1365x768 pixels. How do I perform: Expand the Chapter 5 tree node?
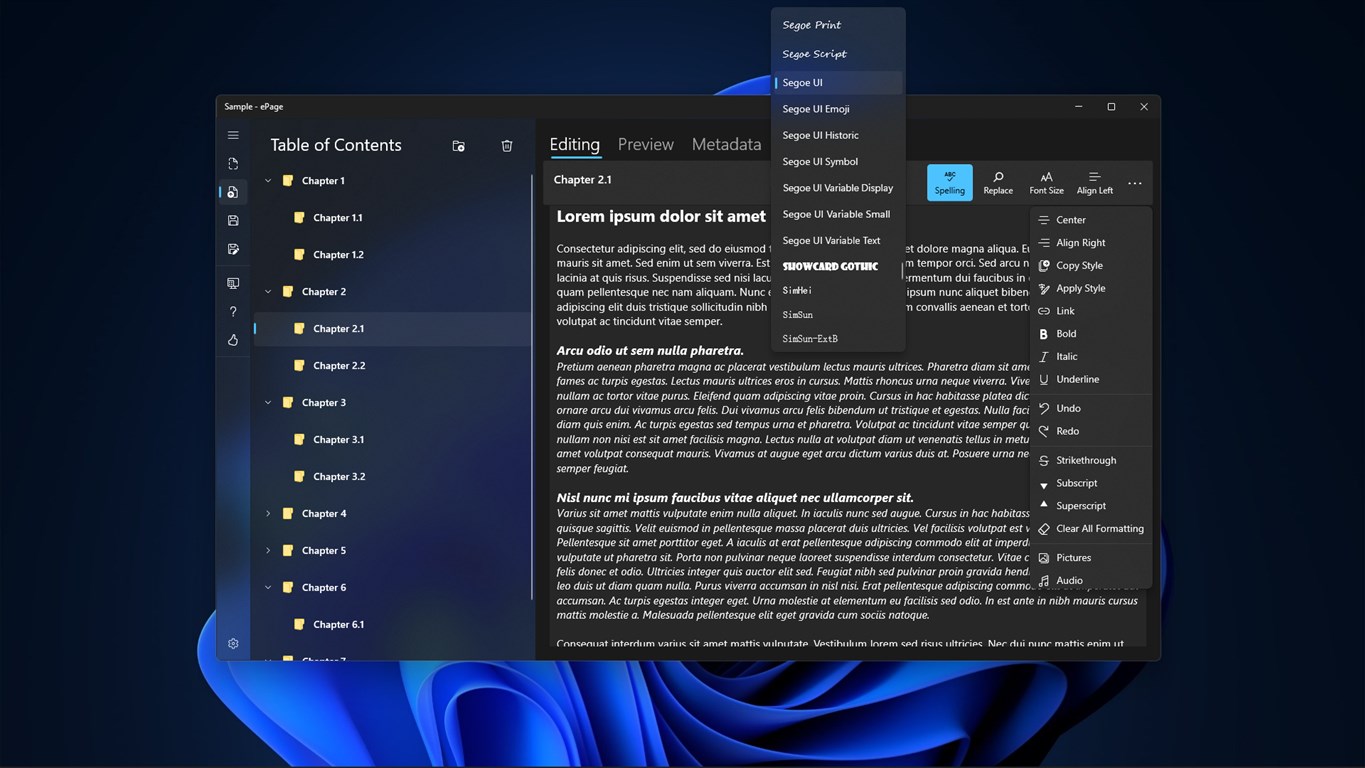(268, 551)
